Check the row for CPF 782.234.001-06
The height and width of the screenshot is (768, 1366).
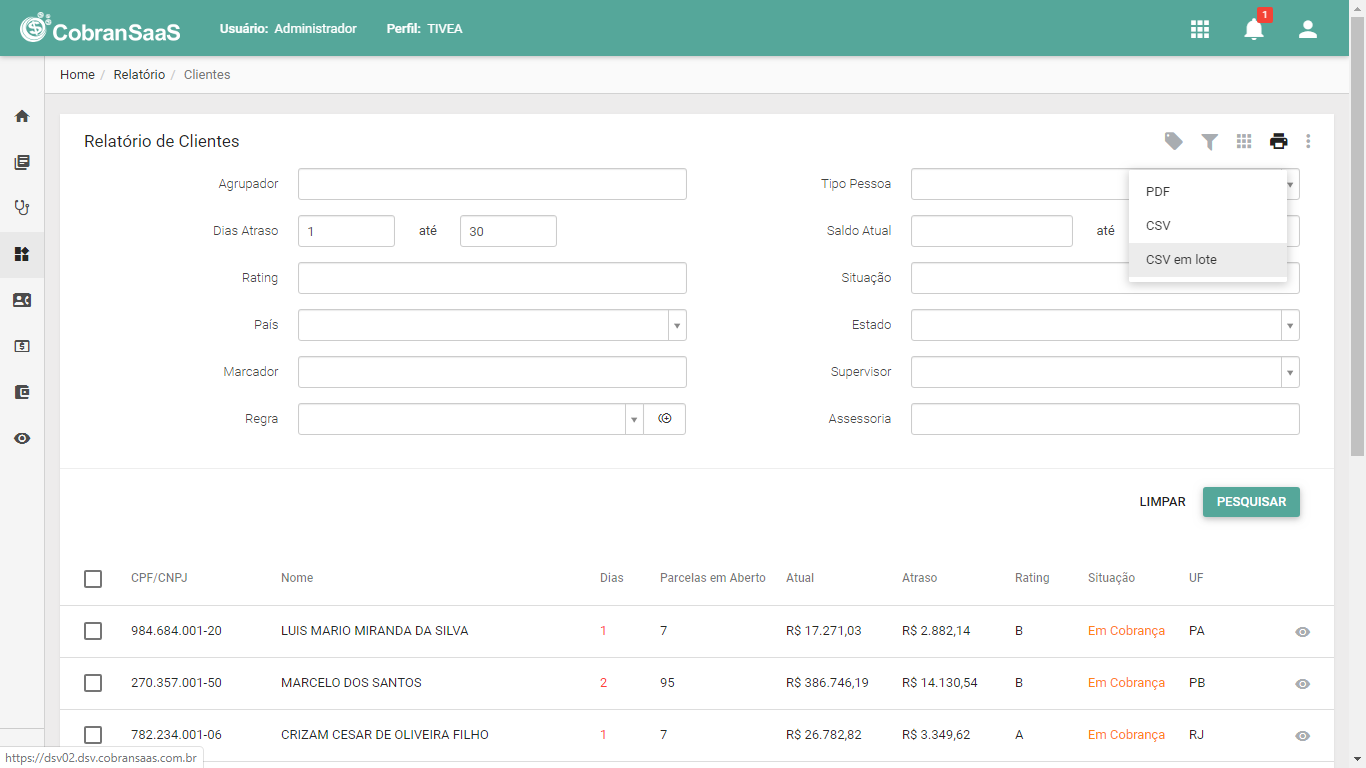pyautogui.click(x=93, y=735)
